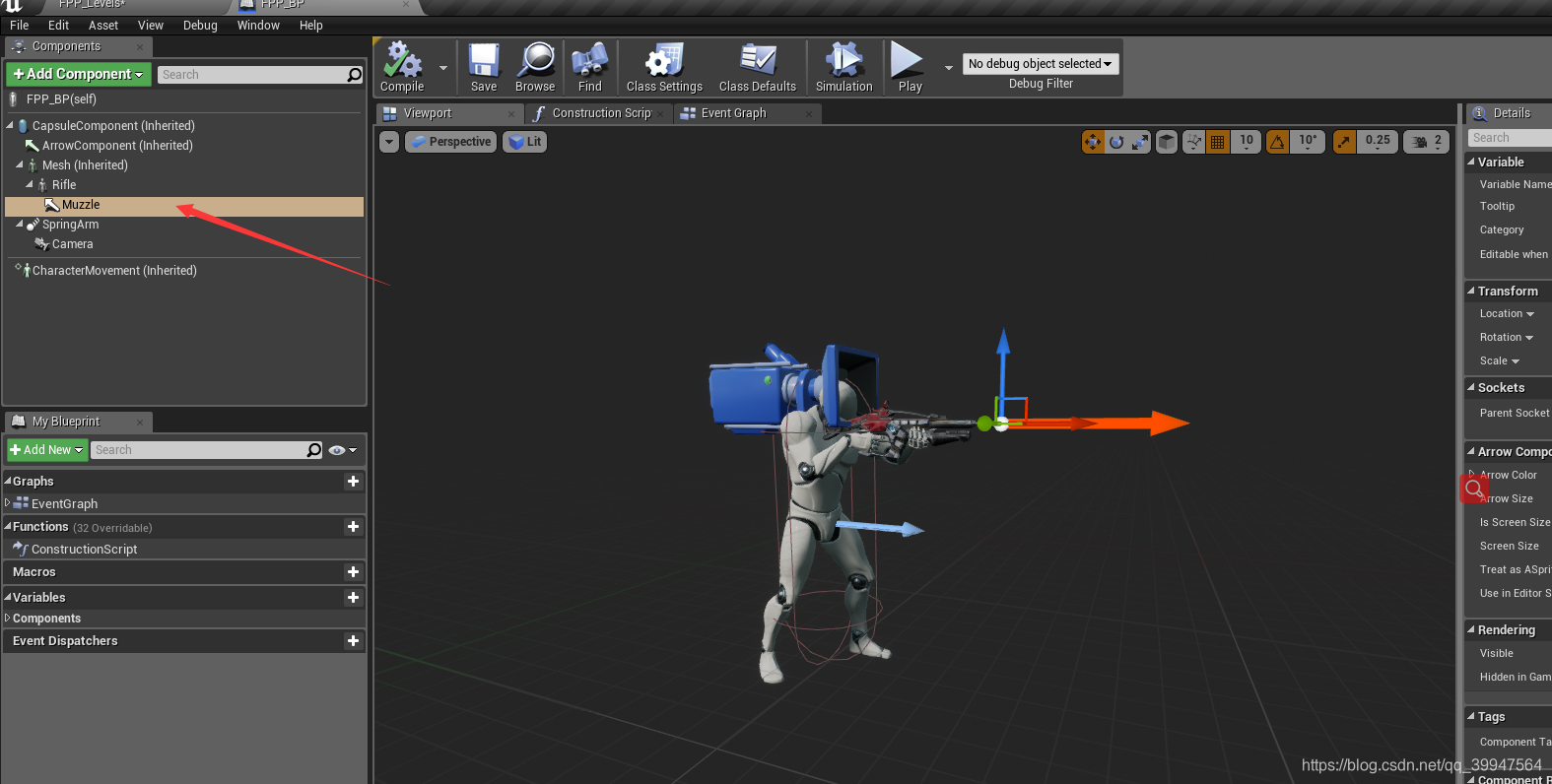Add a new event dispatcher with plus
Screen dimensions: 1552x784
click(353, 641)
